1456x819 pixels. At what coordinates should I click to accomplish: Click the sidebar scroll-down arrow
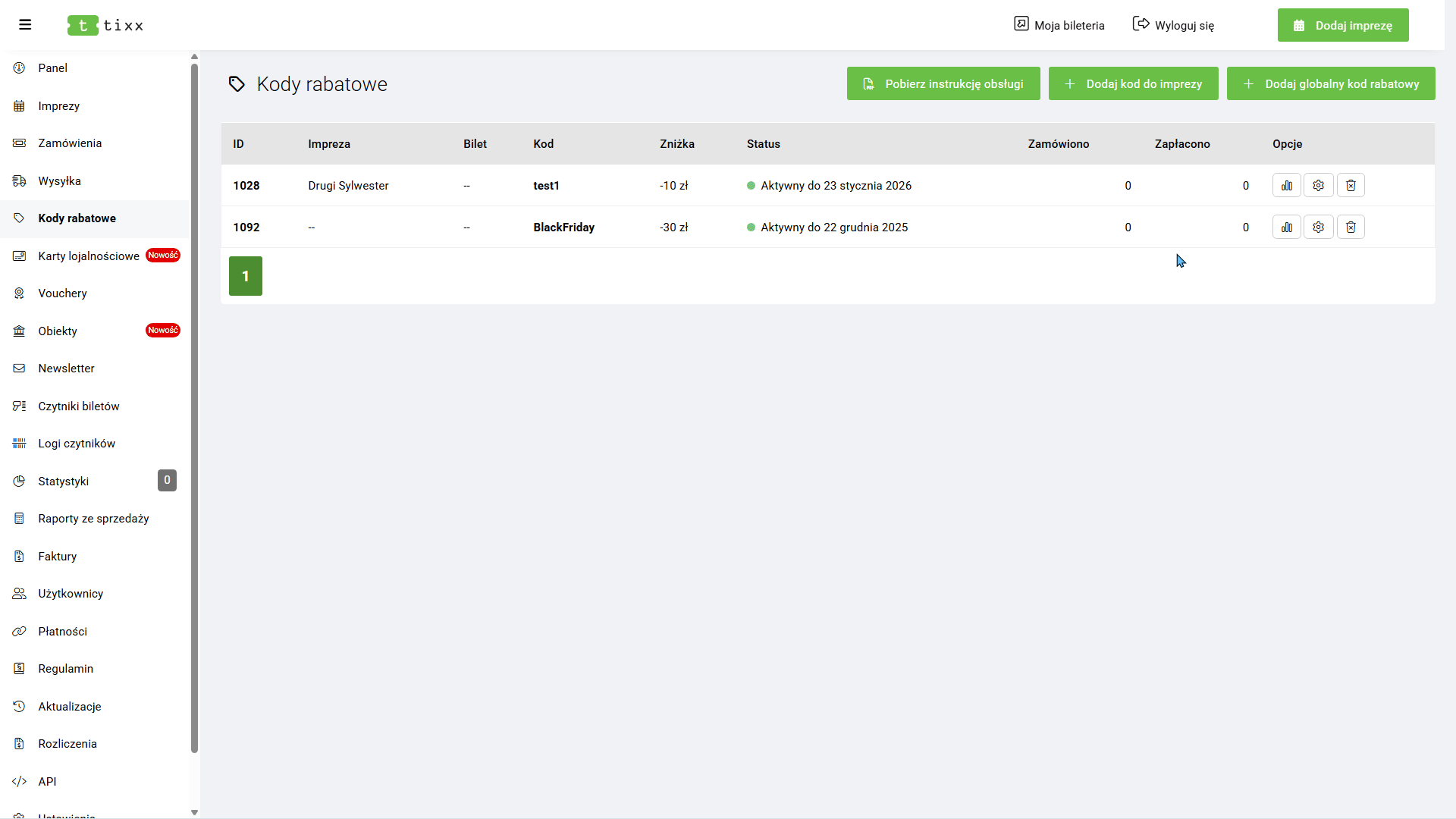click(194, 812)
